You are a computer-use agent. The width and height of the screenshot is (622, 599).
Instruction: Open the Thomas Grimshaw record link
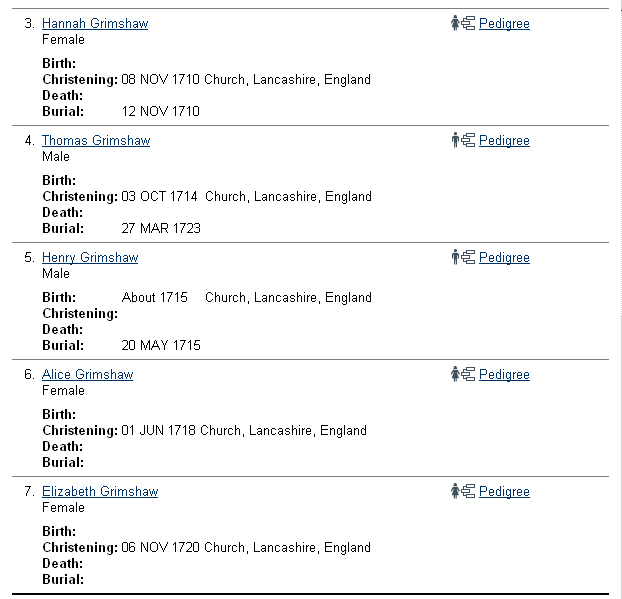96,140
